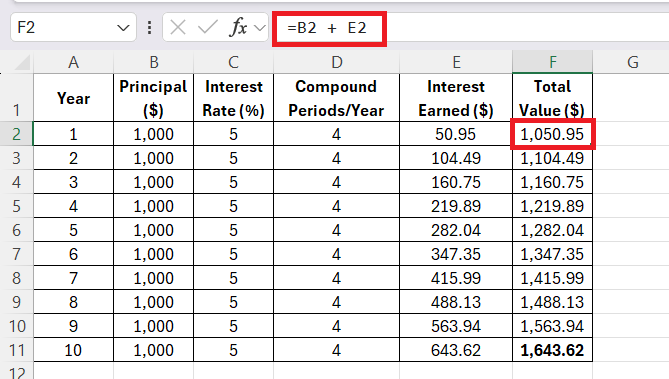The image size is (669, 379).
Task: Select column D header
Action: click(337, 62)
